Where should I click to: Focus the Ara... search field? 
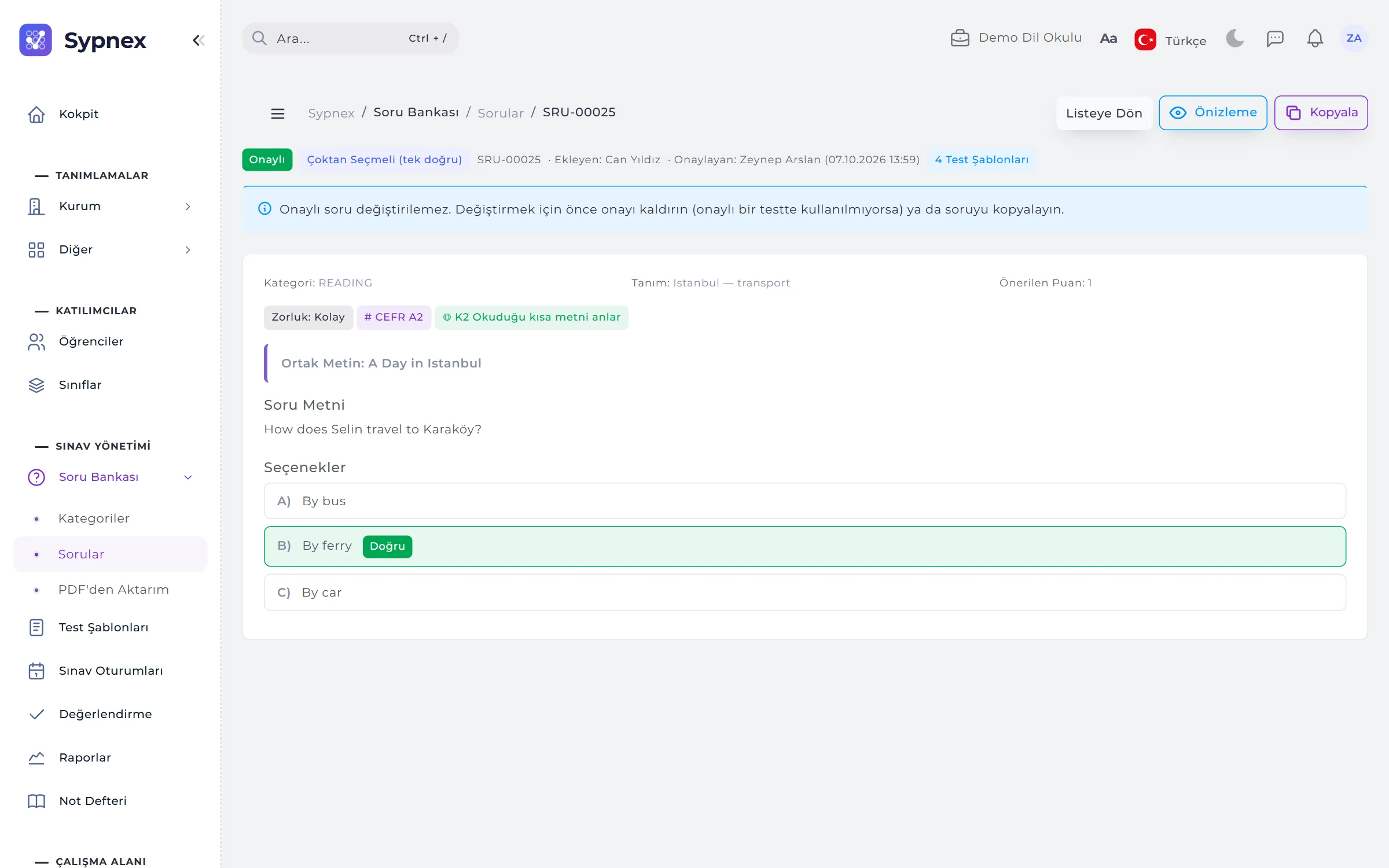(x=350, y=38)
